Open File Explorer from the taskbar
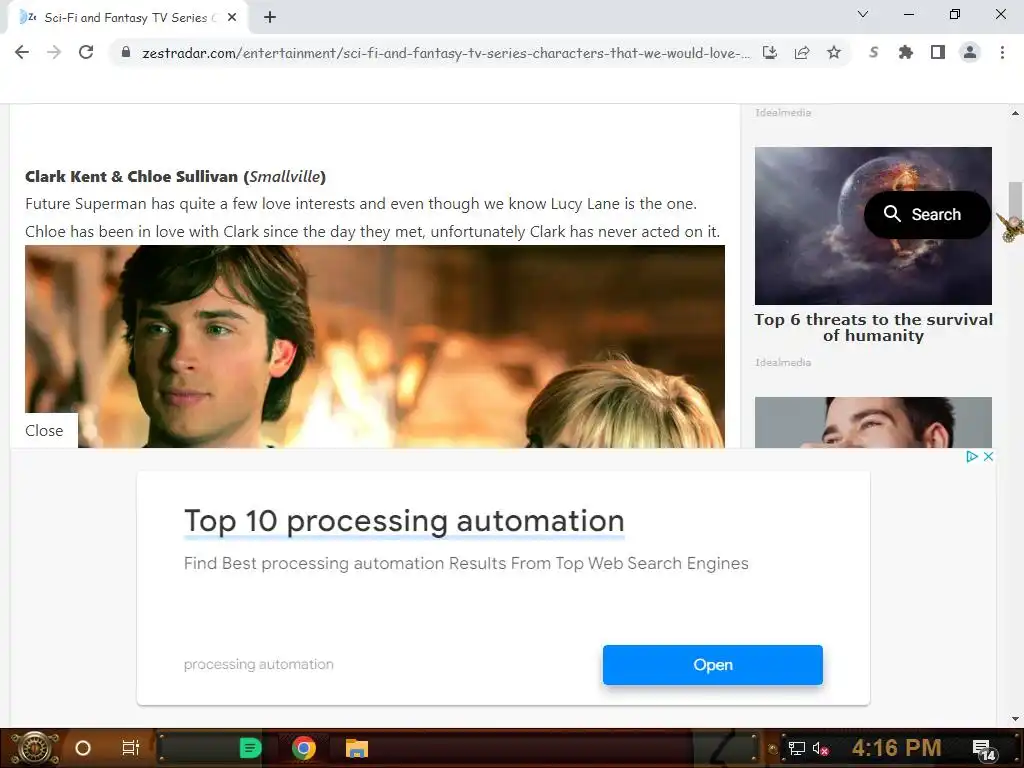1024x768 pixels. coord(357,748)
